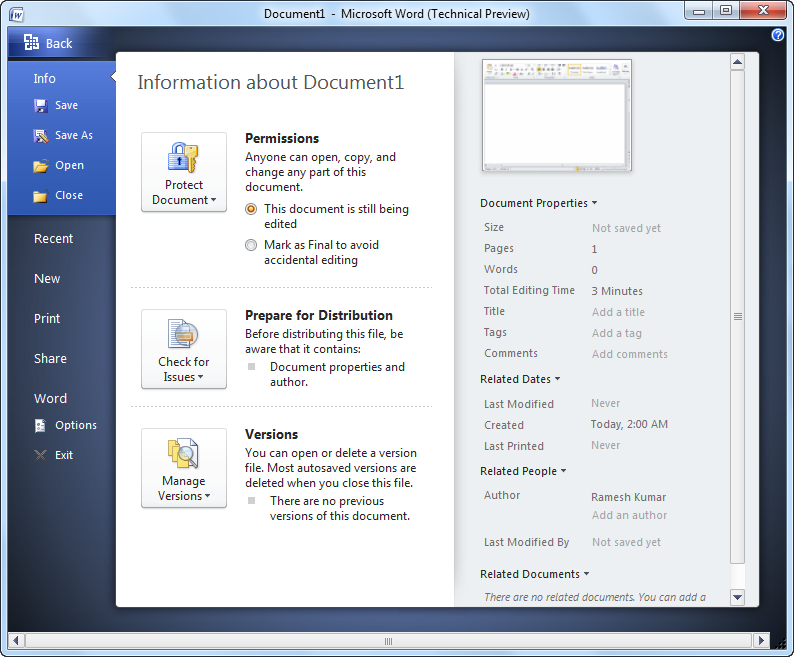
Task: Click the document preview thumbnail
Action: pos(557,115)
